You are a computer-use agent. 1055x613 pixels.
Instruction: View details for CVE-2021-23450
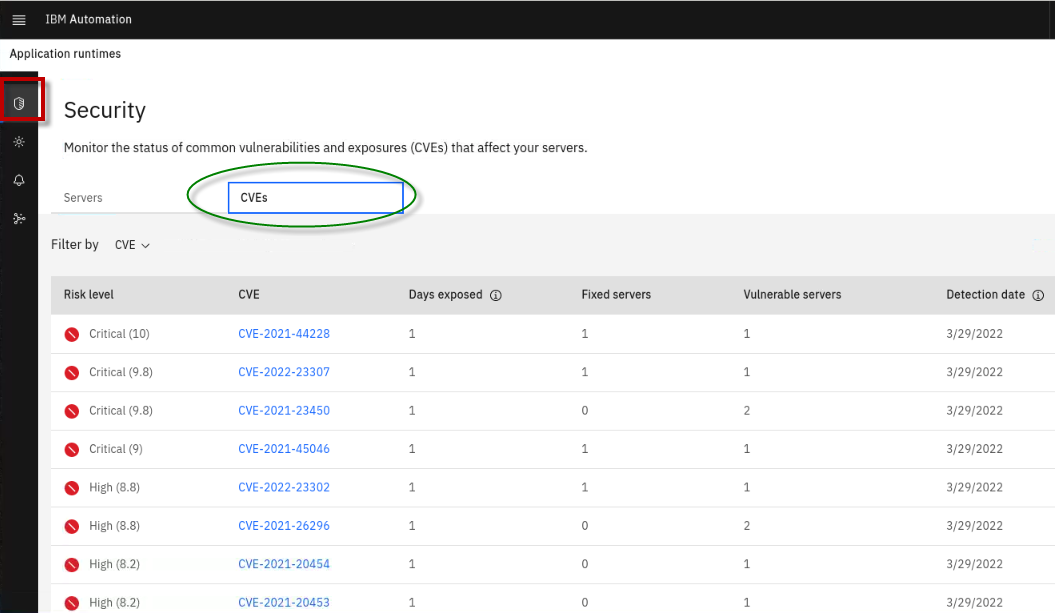click(x=284, y=411)
